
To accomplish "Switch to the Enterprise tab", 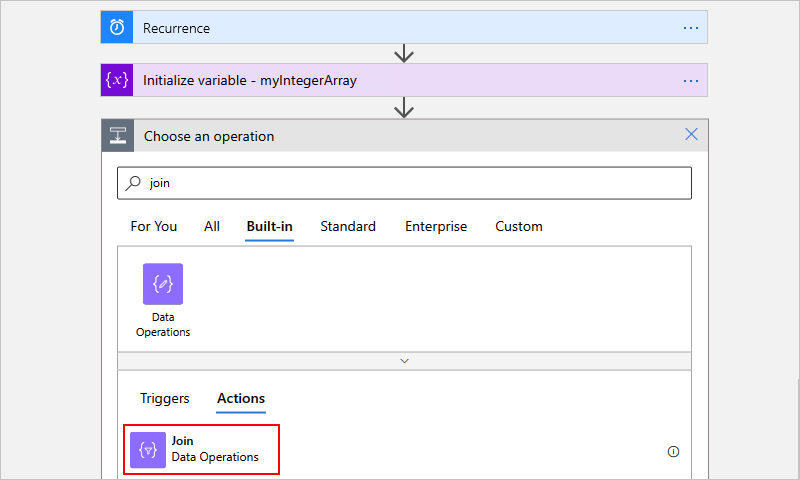I will coord(435,227).
